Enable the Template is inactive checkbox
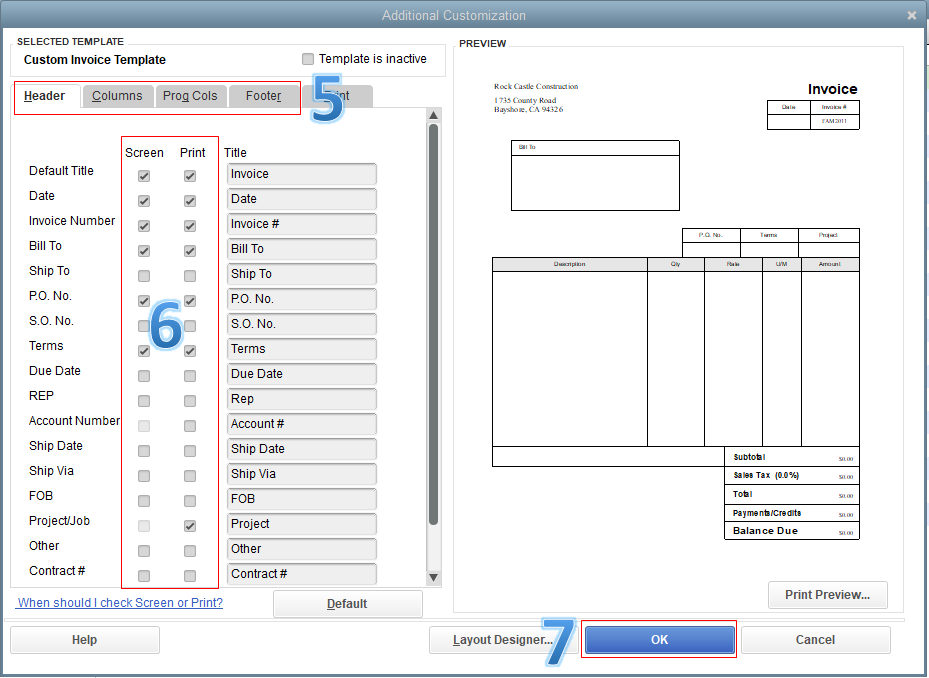929x678 pixels. coord(308,59)
